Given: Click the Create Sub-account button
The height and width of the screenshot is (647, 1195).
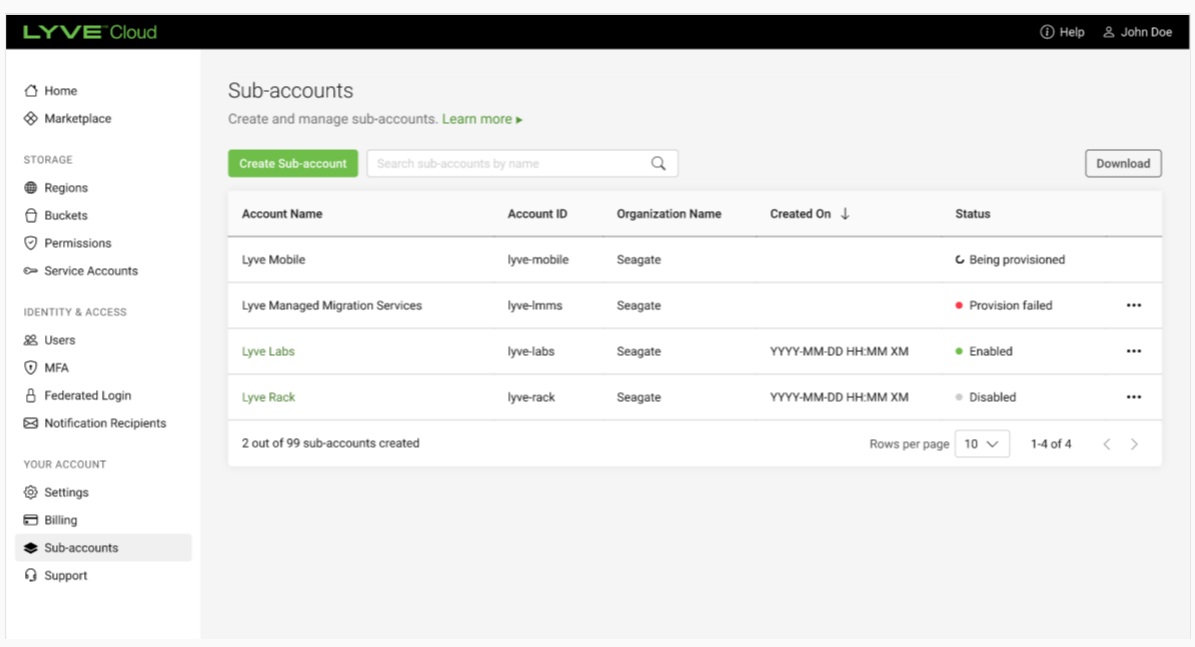Looking at the screenshot, I should [x=292, y=164].
